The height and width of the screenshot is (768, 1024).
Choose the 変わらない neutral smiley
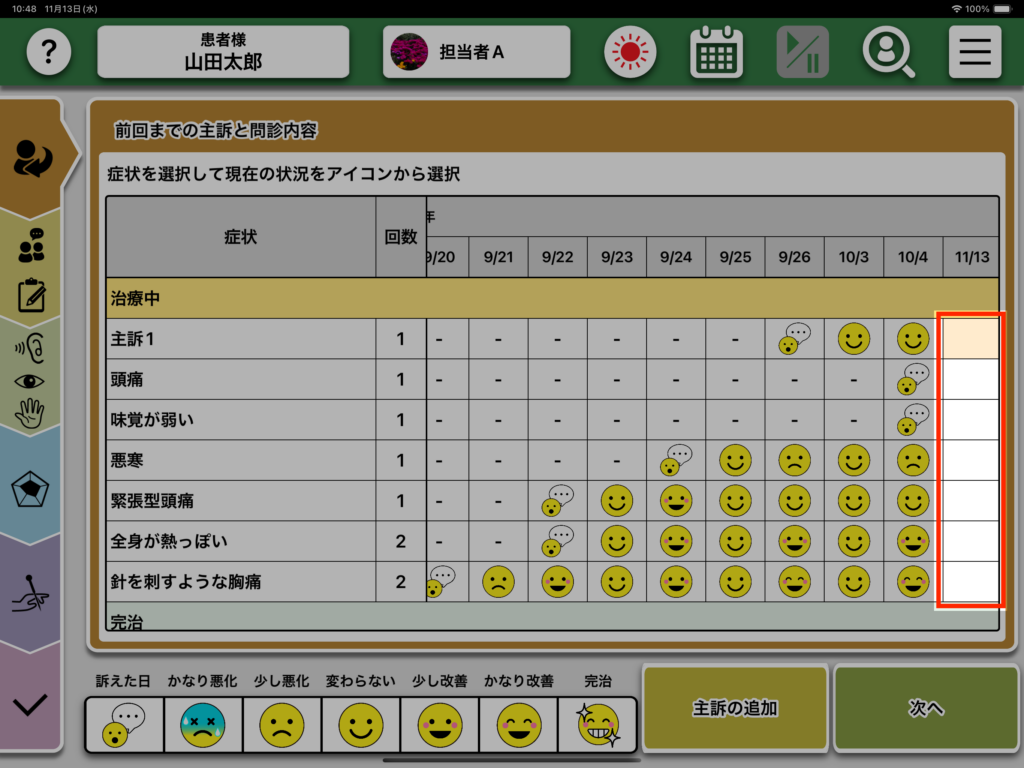pyautogui.click(x=361, y=724)
